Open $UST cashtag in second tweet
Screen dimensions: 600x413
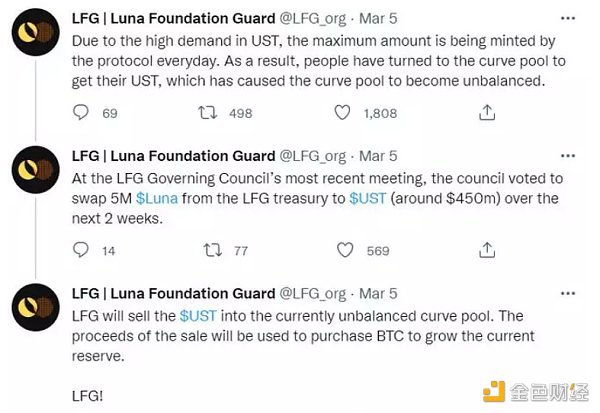[368, 198]
